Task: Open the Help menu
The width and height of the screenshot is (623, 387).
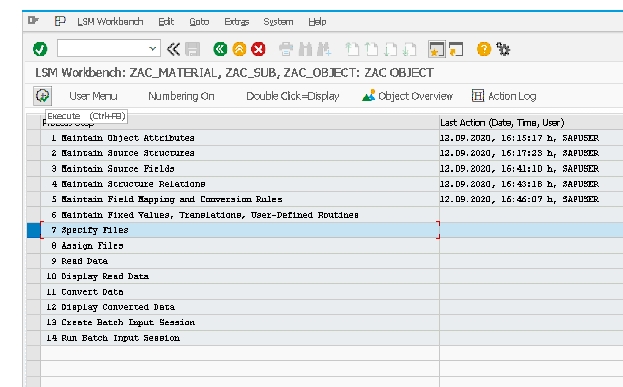Action: click(317, 21)
